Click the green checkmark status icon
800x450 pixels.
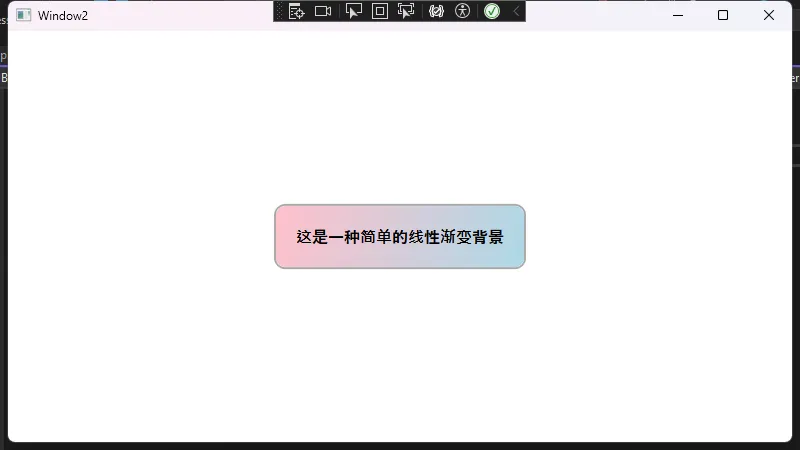point(492,11)
